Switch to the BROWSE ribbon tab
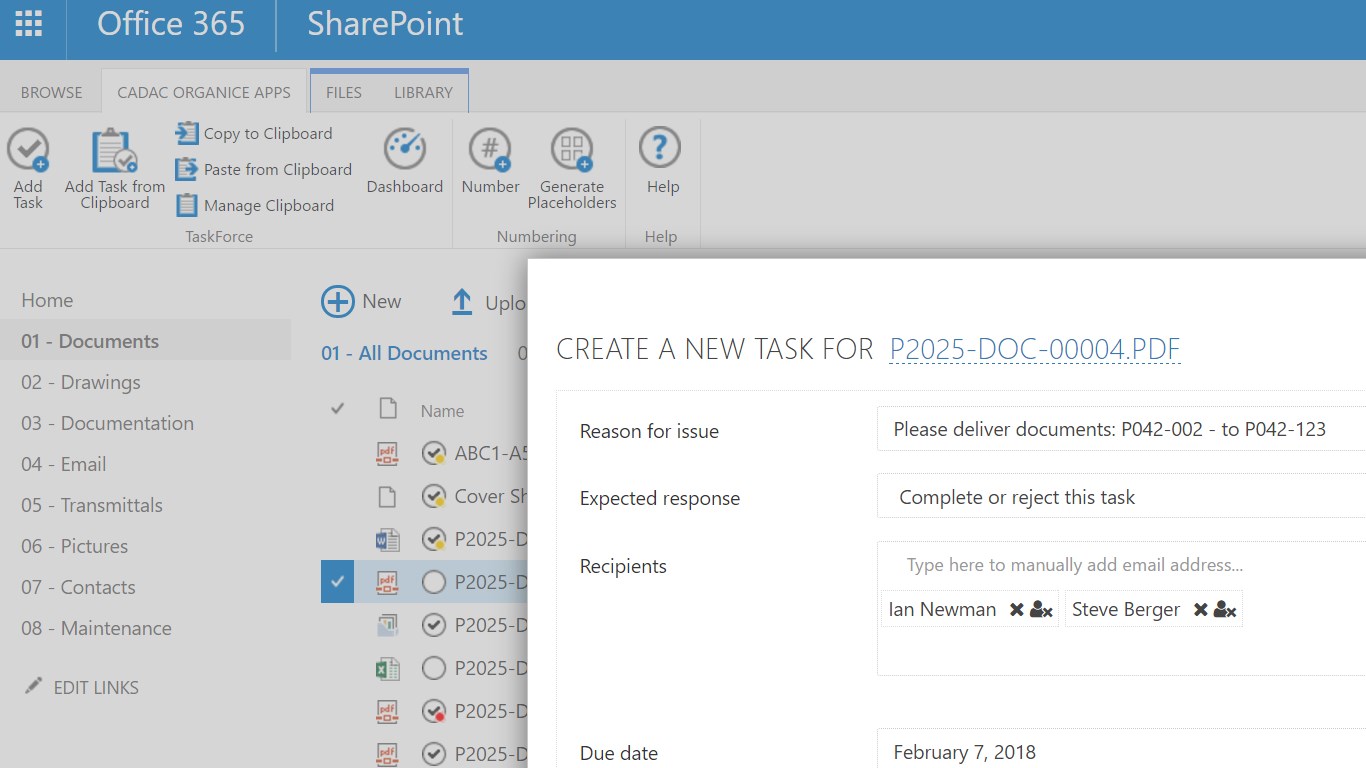The height and width of the screenshot is (768, 1366). [51, 92]
